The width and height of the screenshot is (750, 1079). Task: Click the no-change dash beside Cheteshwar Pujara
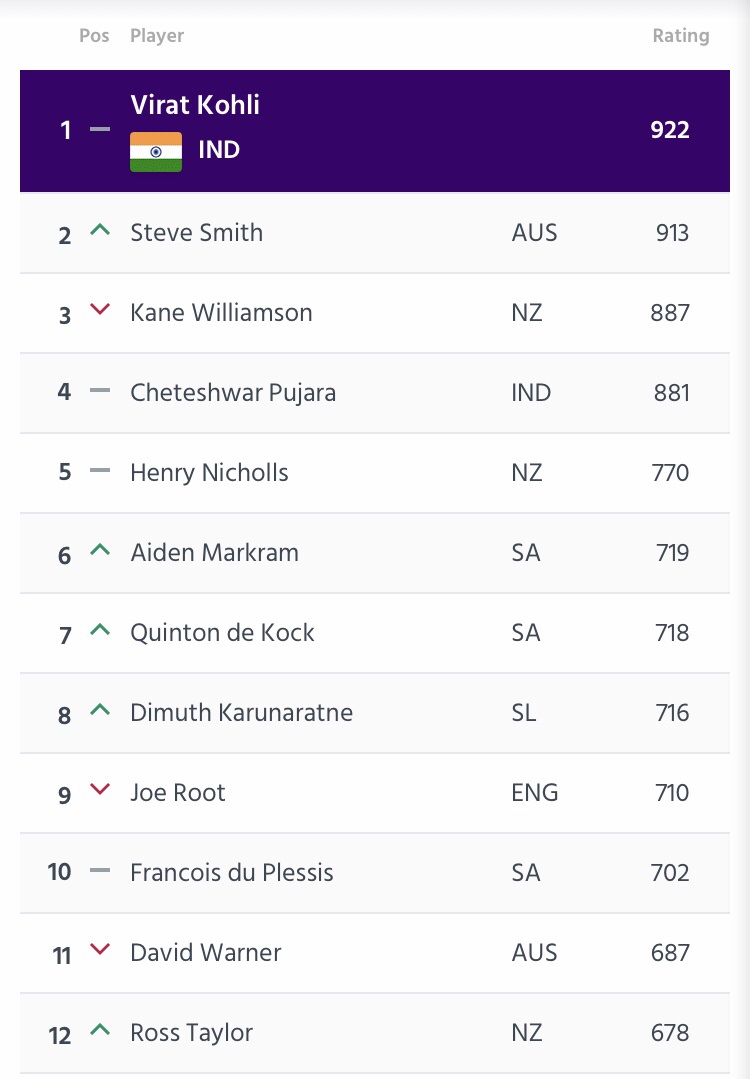pyautogui.click(x=100, y=391)
